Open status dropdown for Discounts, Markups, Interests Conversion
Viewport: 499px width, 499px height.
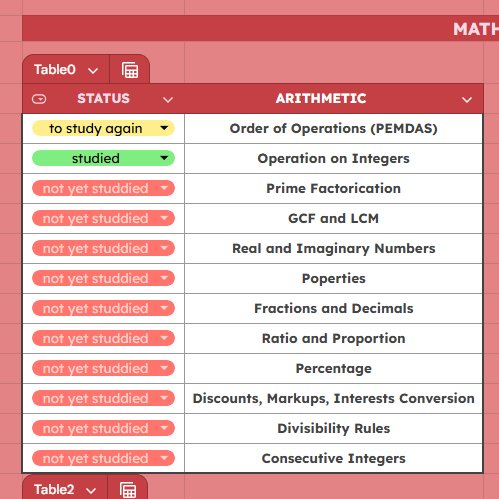click(x=103, y=398)
